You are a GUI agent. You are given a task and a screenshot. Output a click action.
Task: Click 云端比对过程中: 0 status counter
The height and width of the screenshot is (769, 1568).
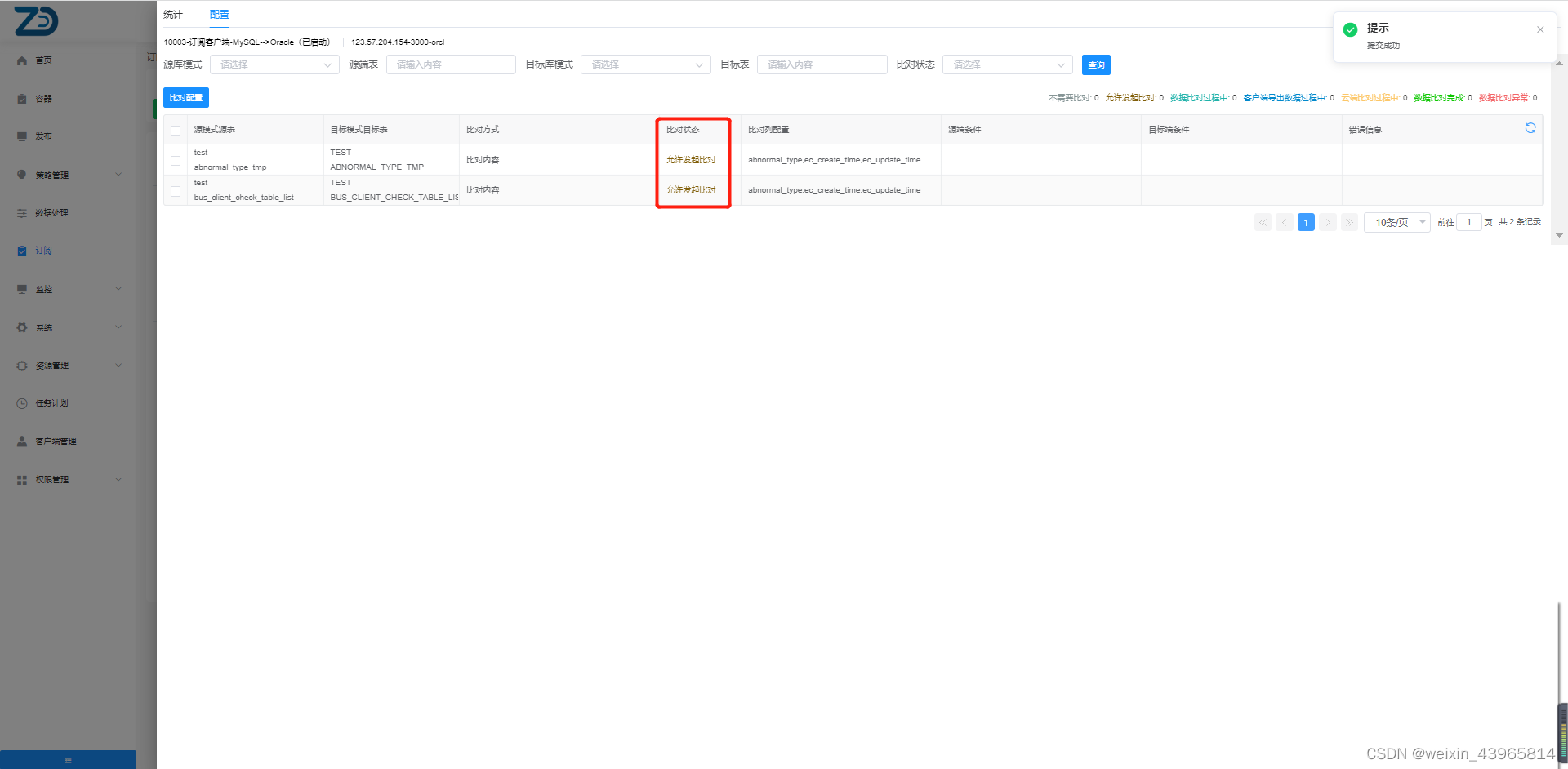pyautogui.click(x=1374, y=98)
